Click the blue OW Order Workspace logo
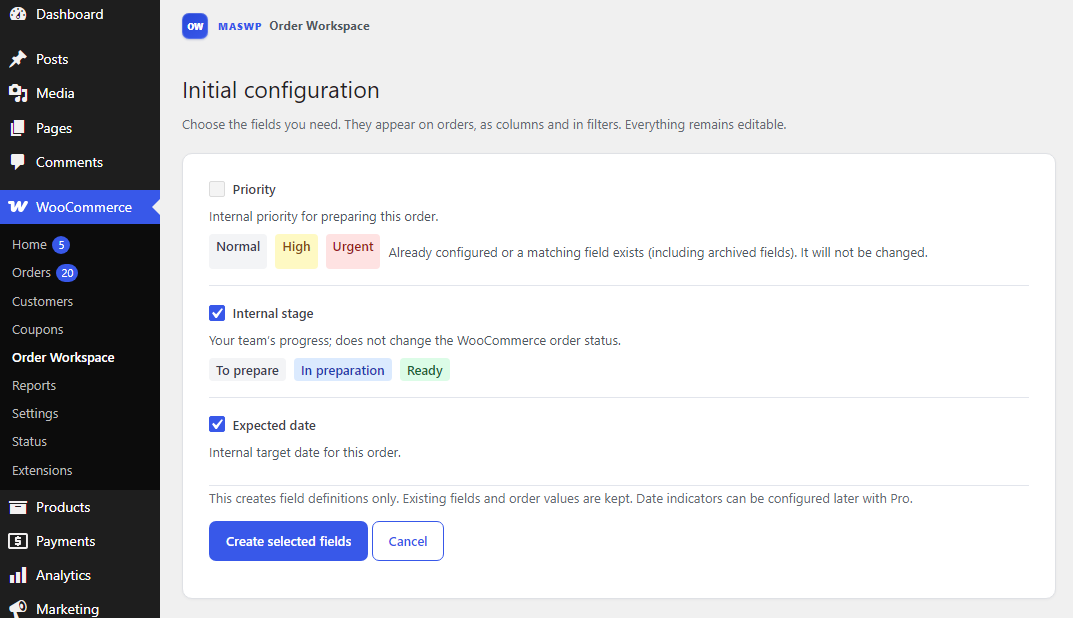The image size is (1073, 618). (195, 26)
